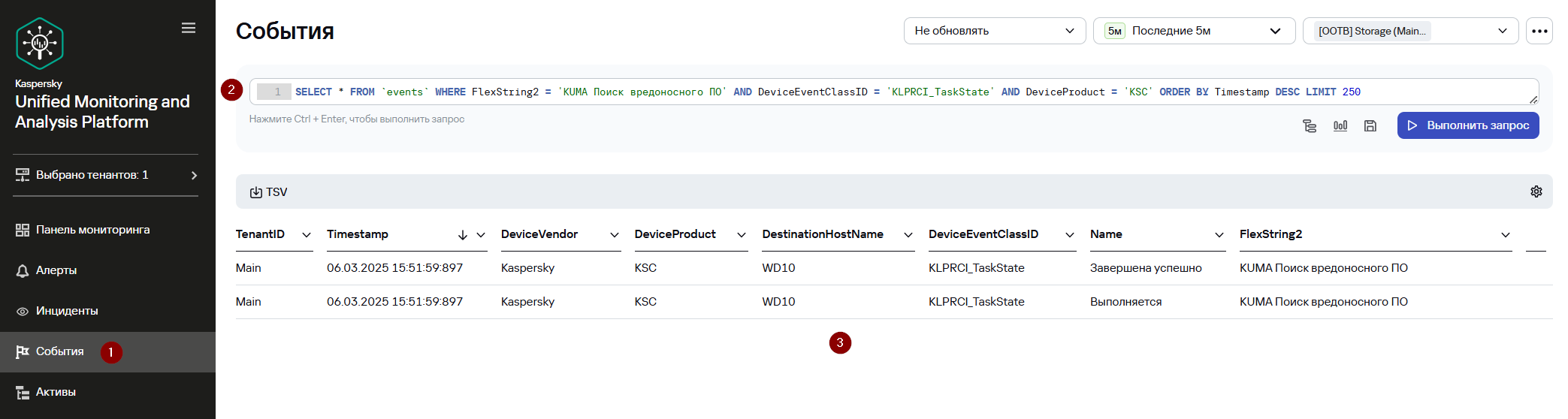Click 'Выполнить запрос' button
This screenshot has width=1568, height=419.
(1468, 125)
